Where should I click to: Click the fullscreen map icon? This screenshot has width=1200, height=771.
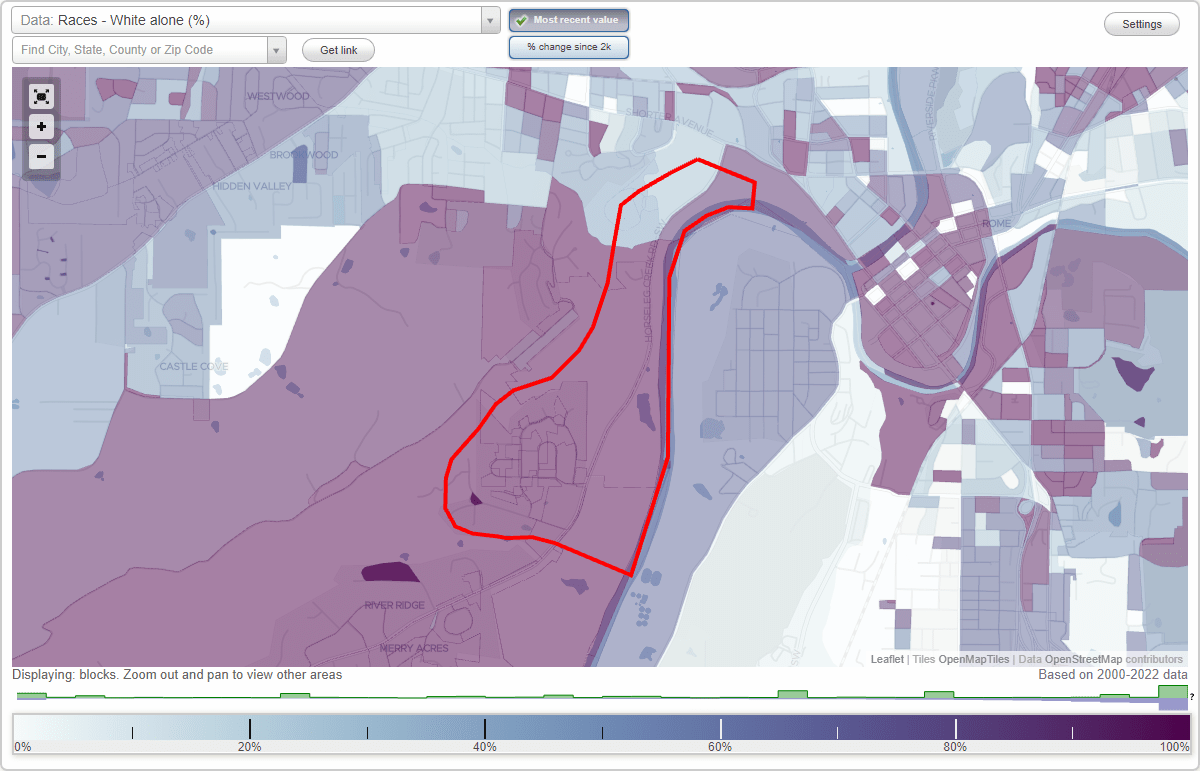(x=41, y=97)
